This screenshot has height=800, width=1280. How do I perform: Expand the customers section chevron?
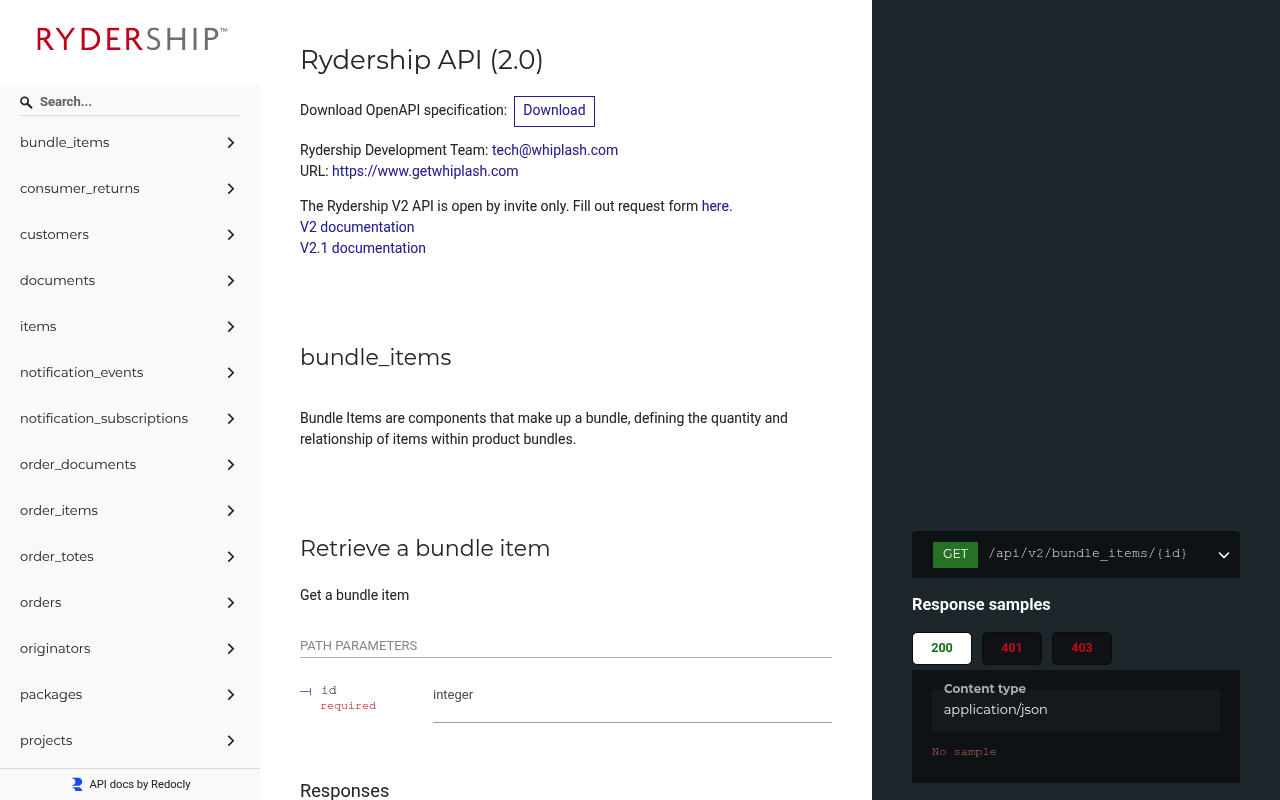tap(231, 235)
